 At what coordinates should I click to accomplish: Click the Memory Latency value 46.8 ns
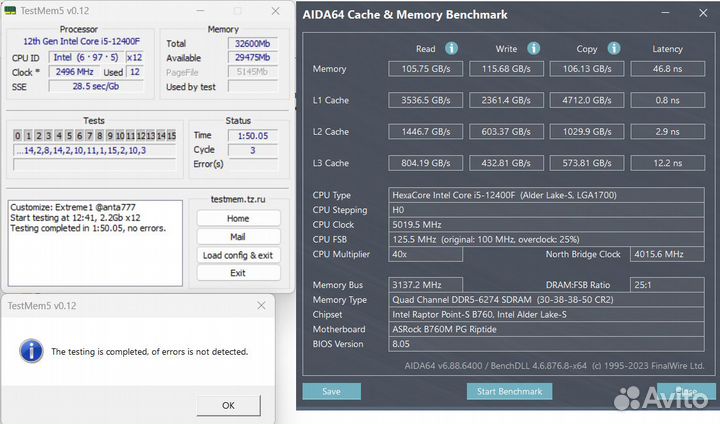click(x=668, y=69)
